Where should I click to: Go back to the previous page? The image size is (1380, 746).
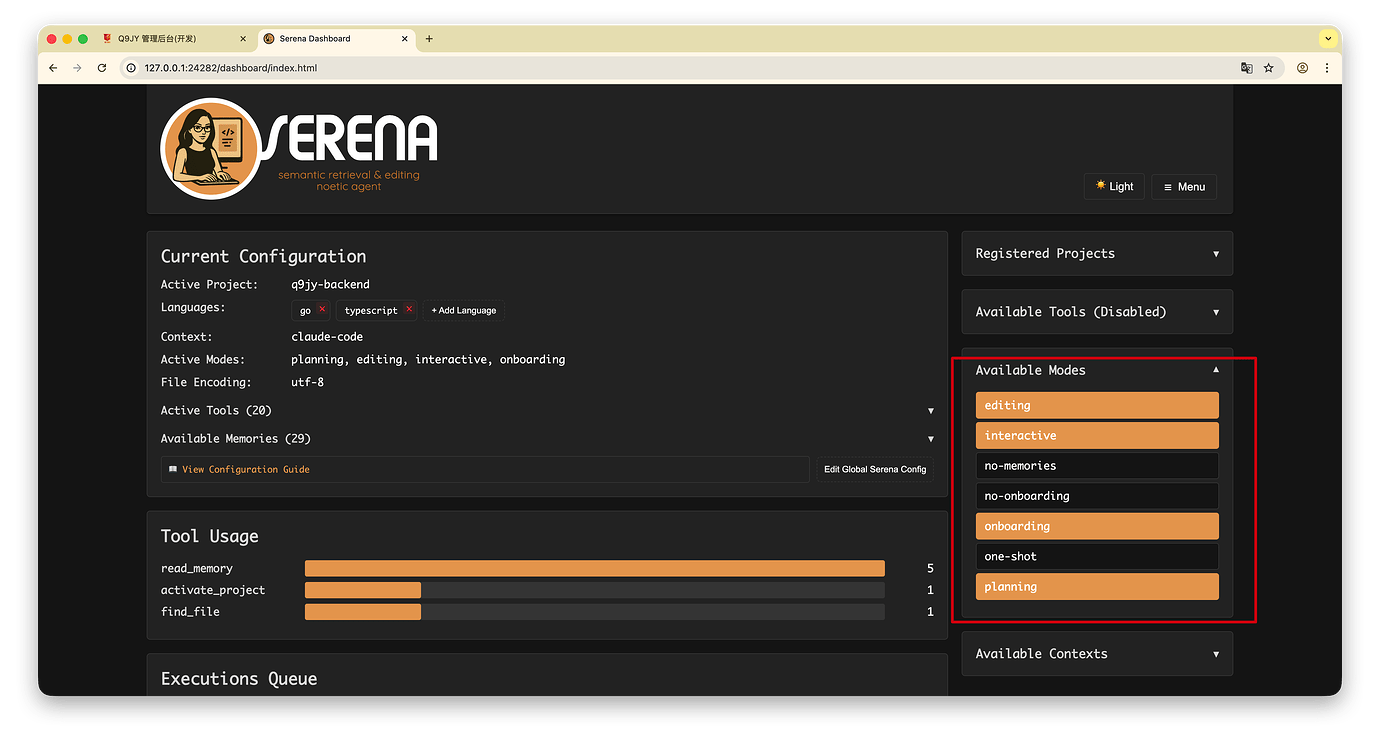pyautogui.click(x=53, y=68)
